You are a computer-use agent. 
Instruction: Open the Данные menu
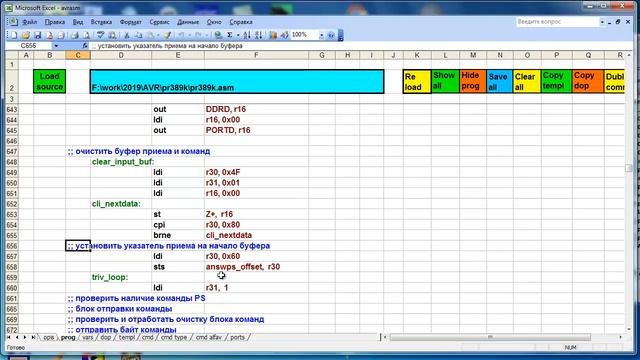[x=188, y=22]
